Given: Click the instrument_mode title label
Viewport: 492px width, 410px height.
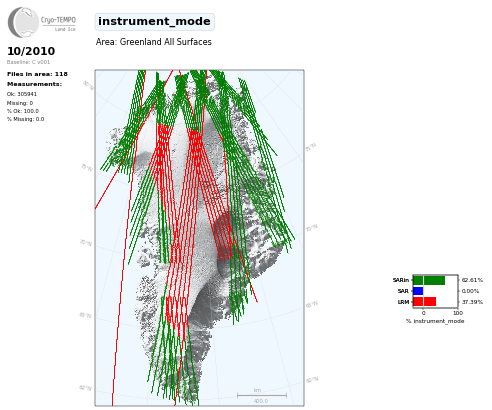Looking at the screenshot, I should pyautogui.click(x=154, y=22).
